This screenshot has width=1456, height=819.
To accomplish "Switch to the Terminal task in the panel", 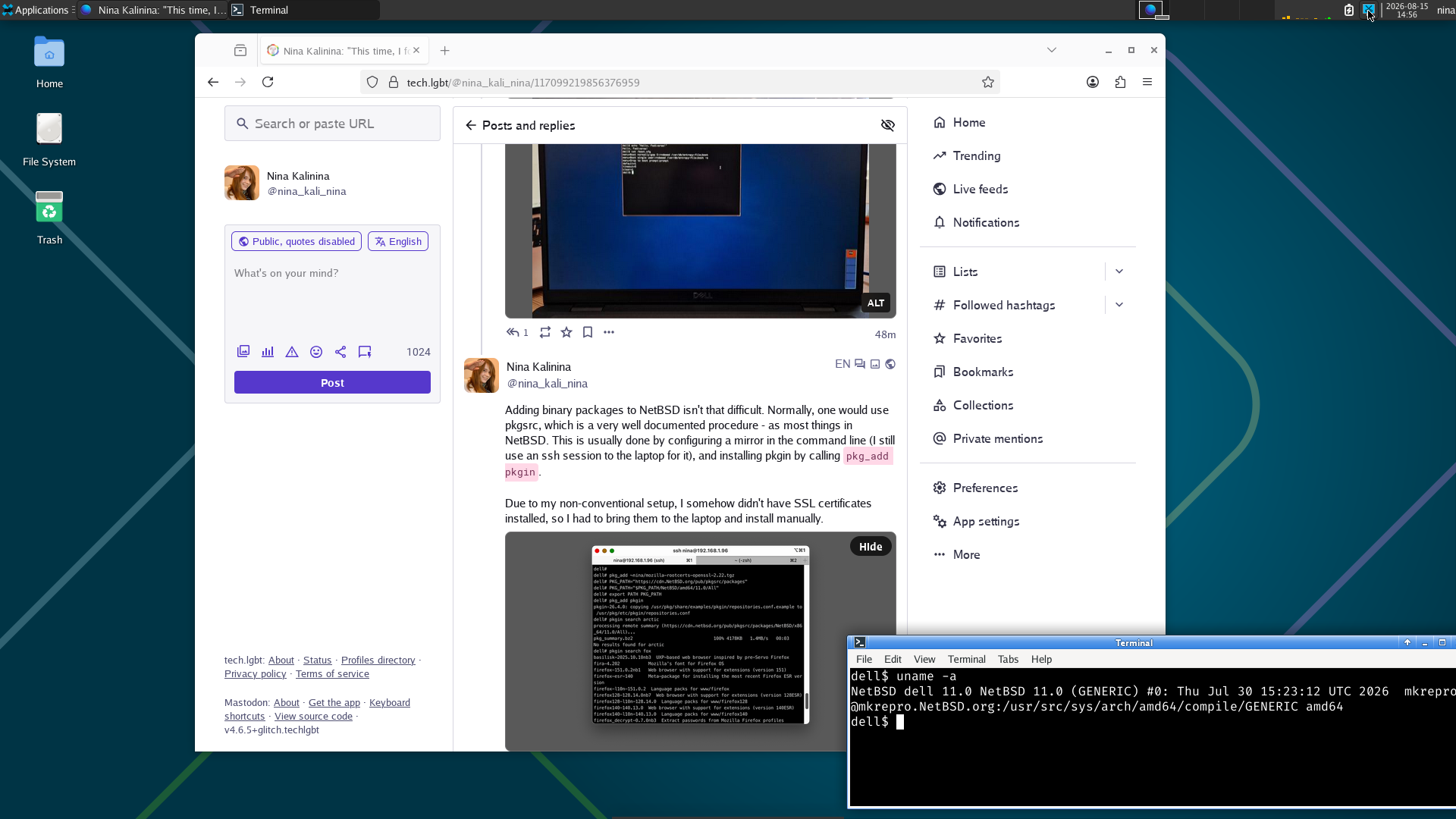I will 303,10.
